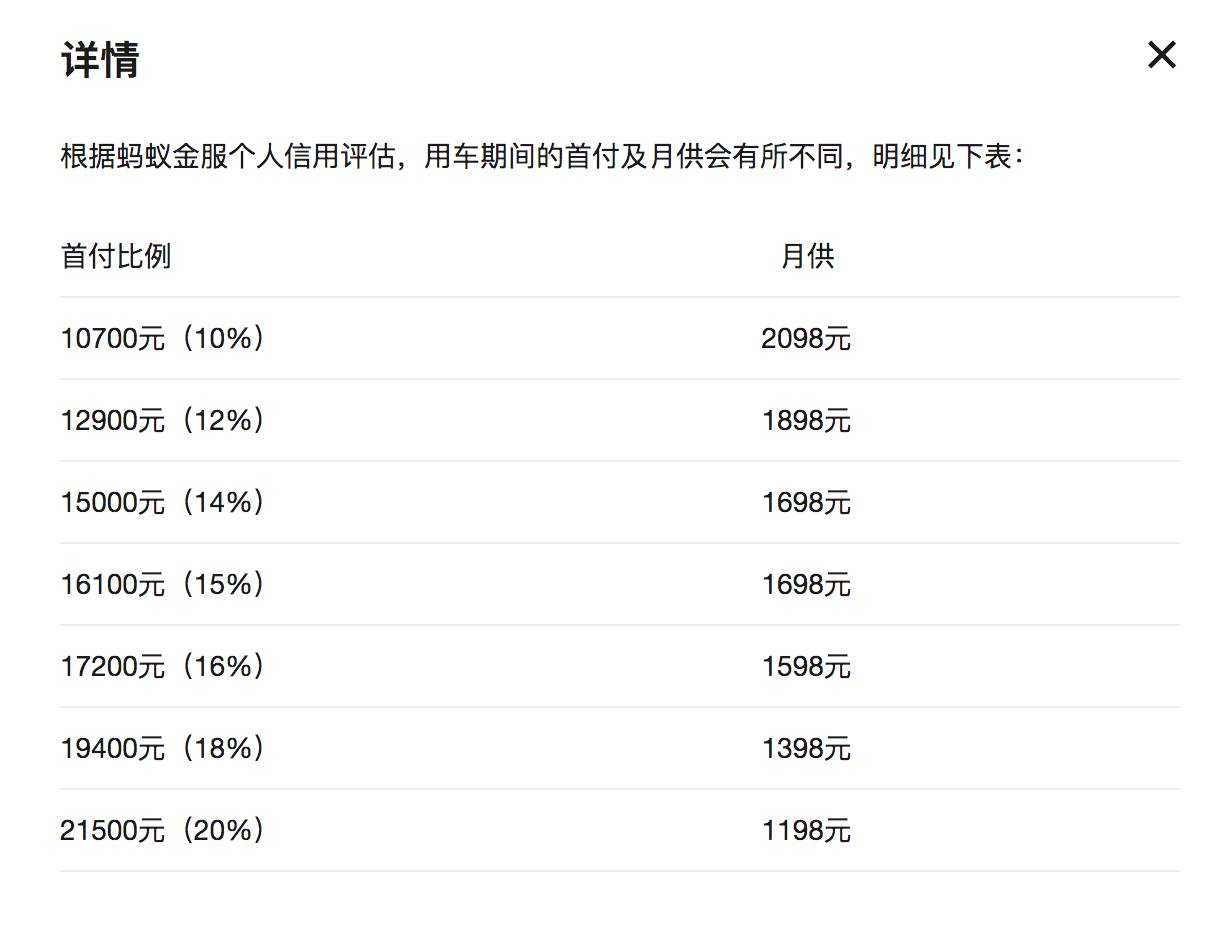Select the 15000元（14%）down payment cell
This screenshot has width=1226, height=926.
click(163, 503)
